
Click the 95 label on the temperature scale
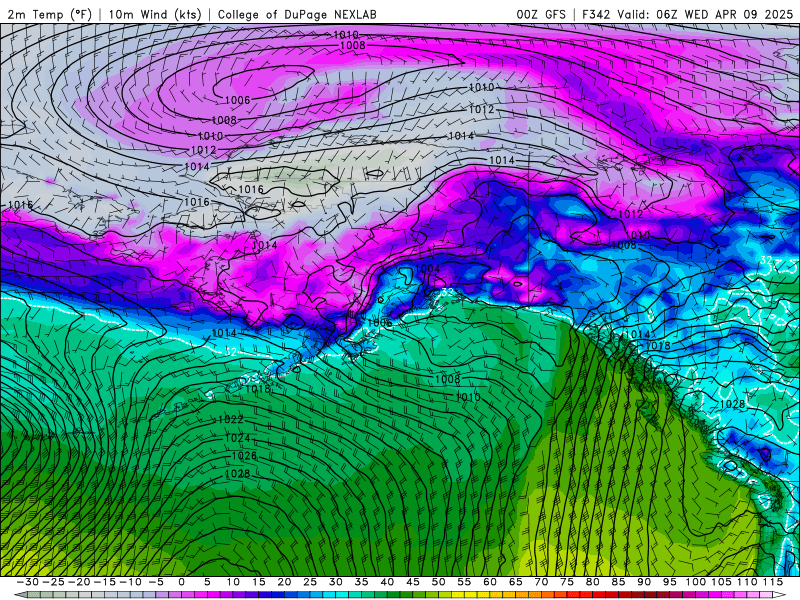click(x=669, y=582)
